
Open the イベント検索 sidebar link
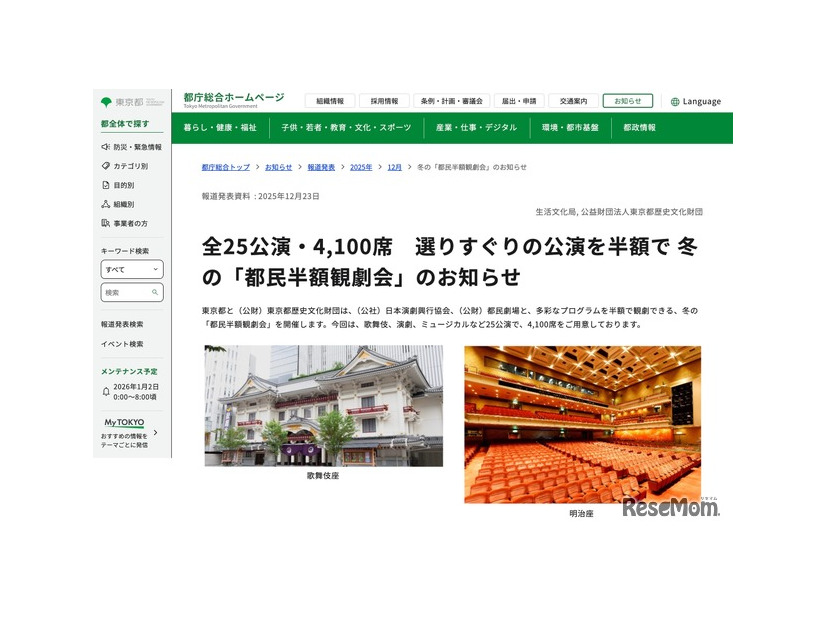coord(120,342)
